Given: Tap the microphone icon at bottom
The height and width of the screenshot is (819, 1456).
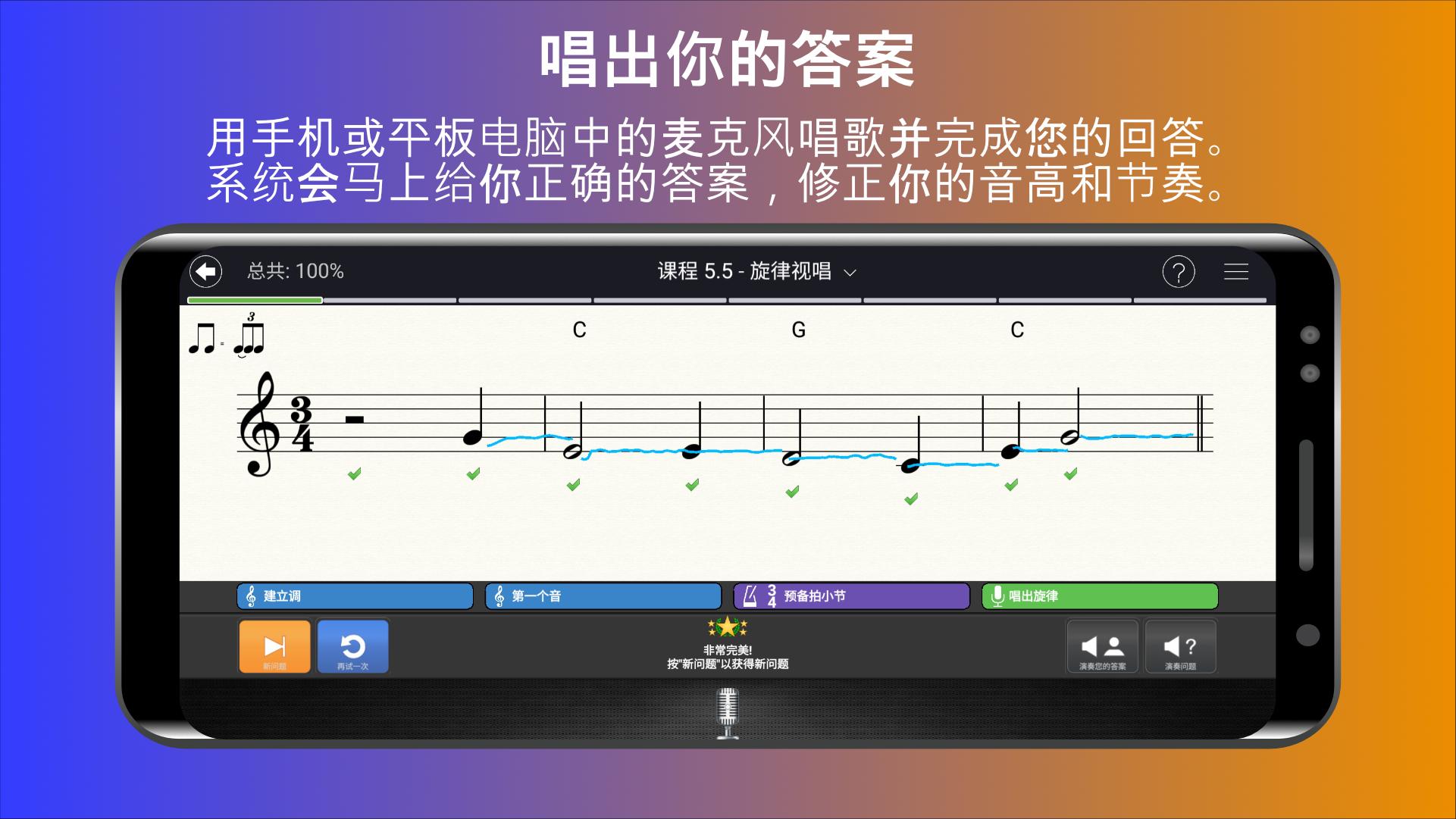Looking at the screenshot, I should 728,713.
